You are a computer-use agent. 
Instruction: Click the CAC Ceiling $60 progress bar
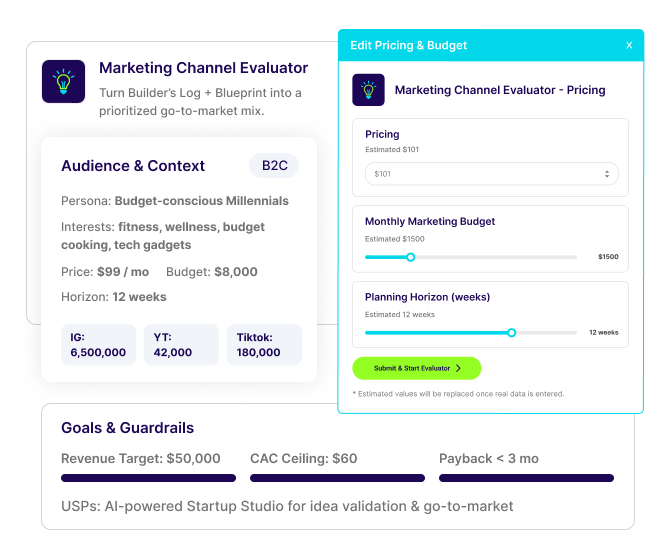point(337,478)
